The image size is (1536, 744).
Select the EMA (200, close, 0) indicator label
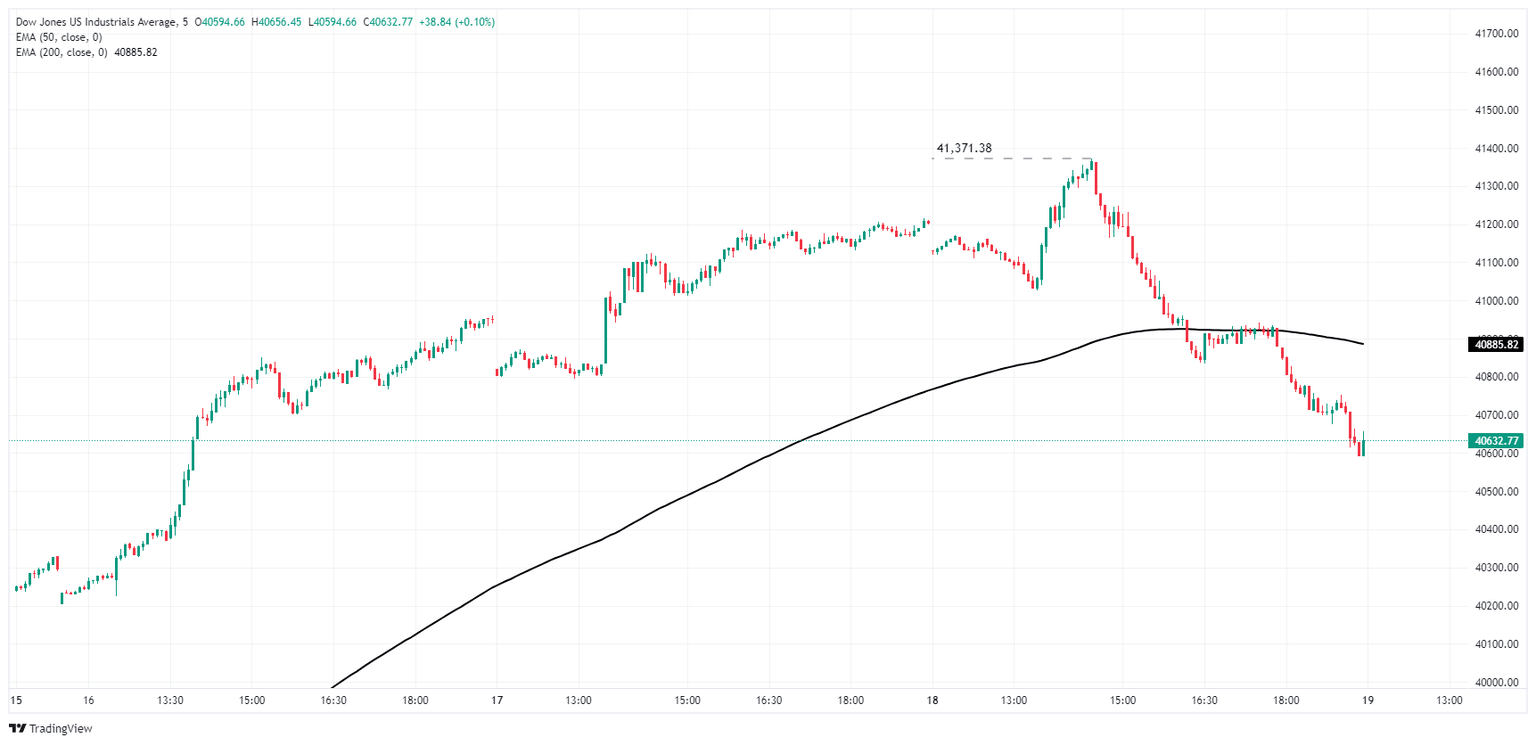coord(63,52)
